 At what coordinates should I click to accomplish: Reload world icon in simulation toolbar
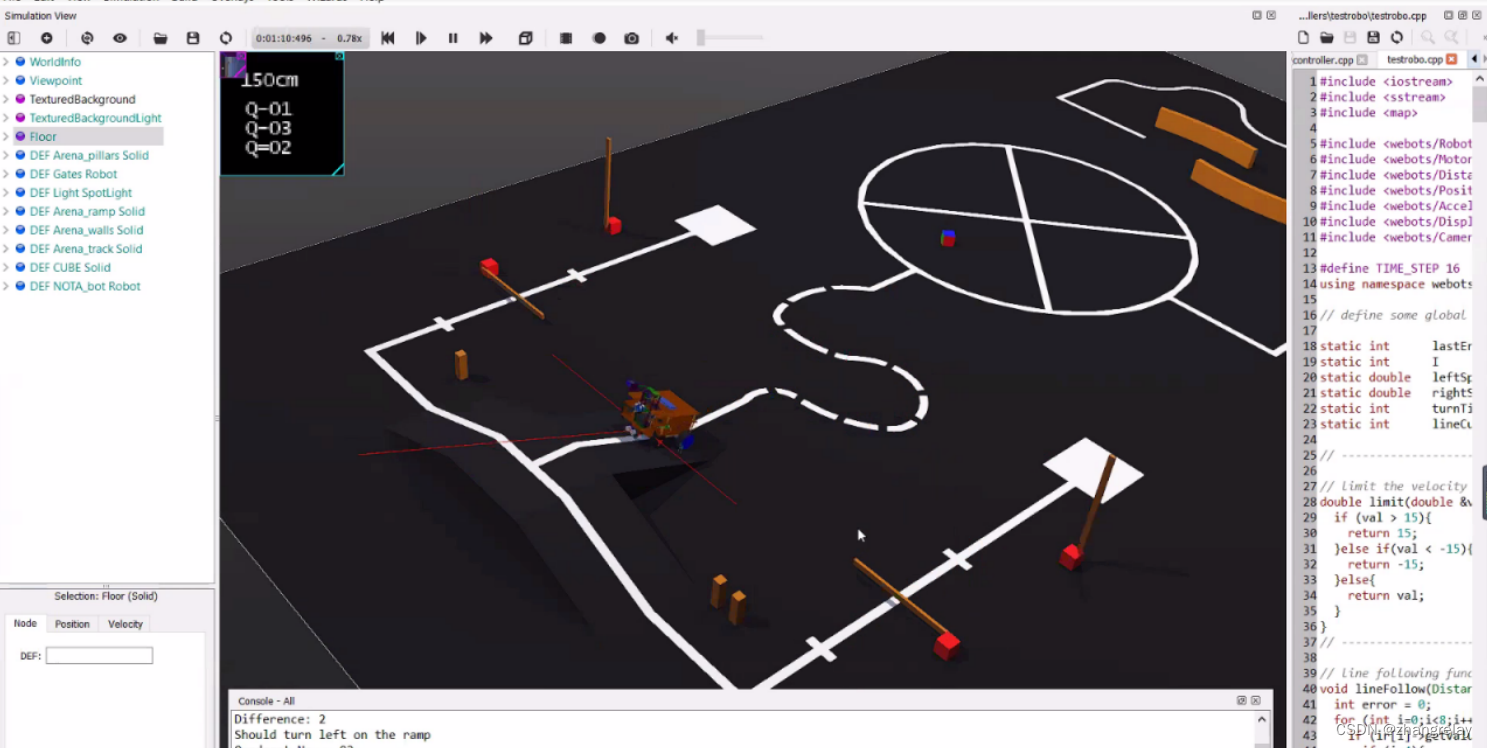coord(226,38)
